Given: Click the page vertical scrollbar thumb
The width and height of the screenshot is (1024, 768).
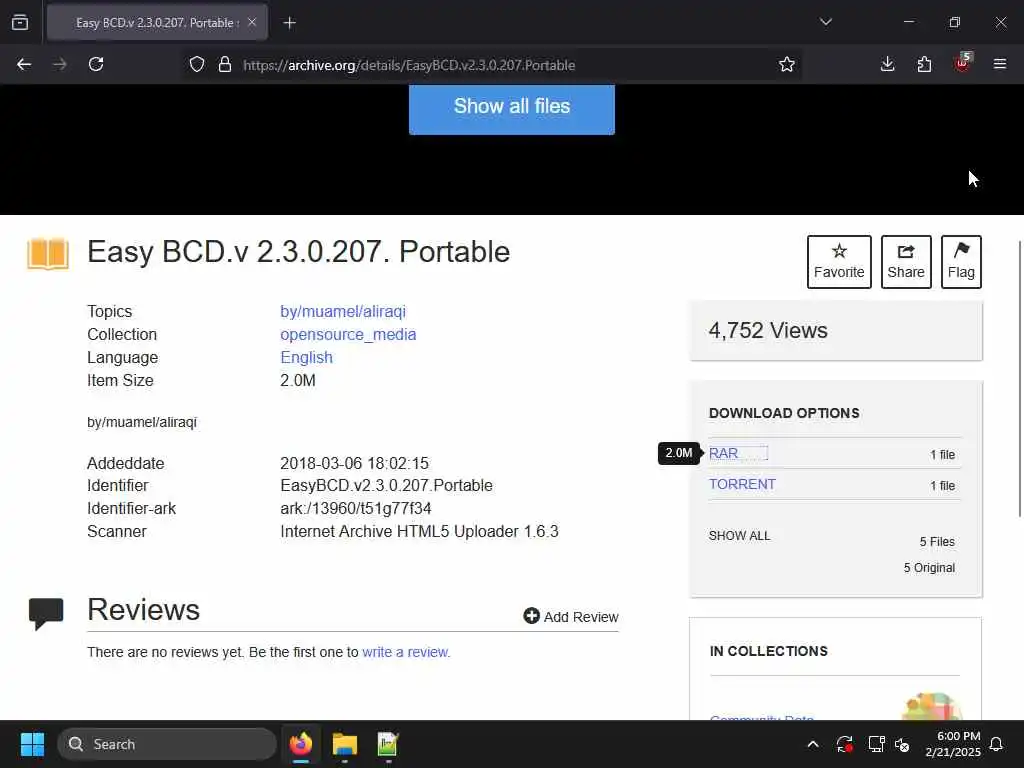Looking at the screenshot, I should tap(1020, 379).
